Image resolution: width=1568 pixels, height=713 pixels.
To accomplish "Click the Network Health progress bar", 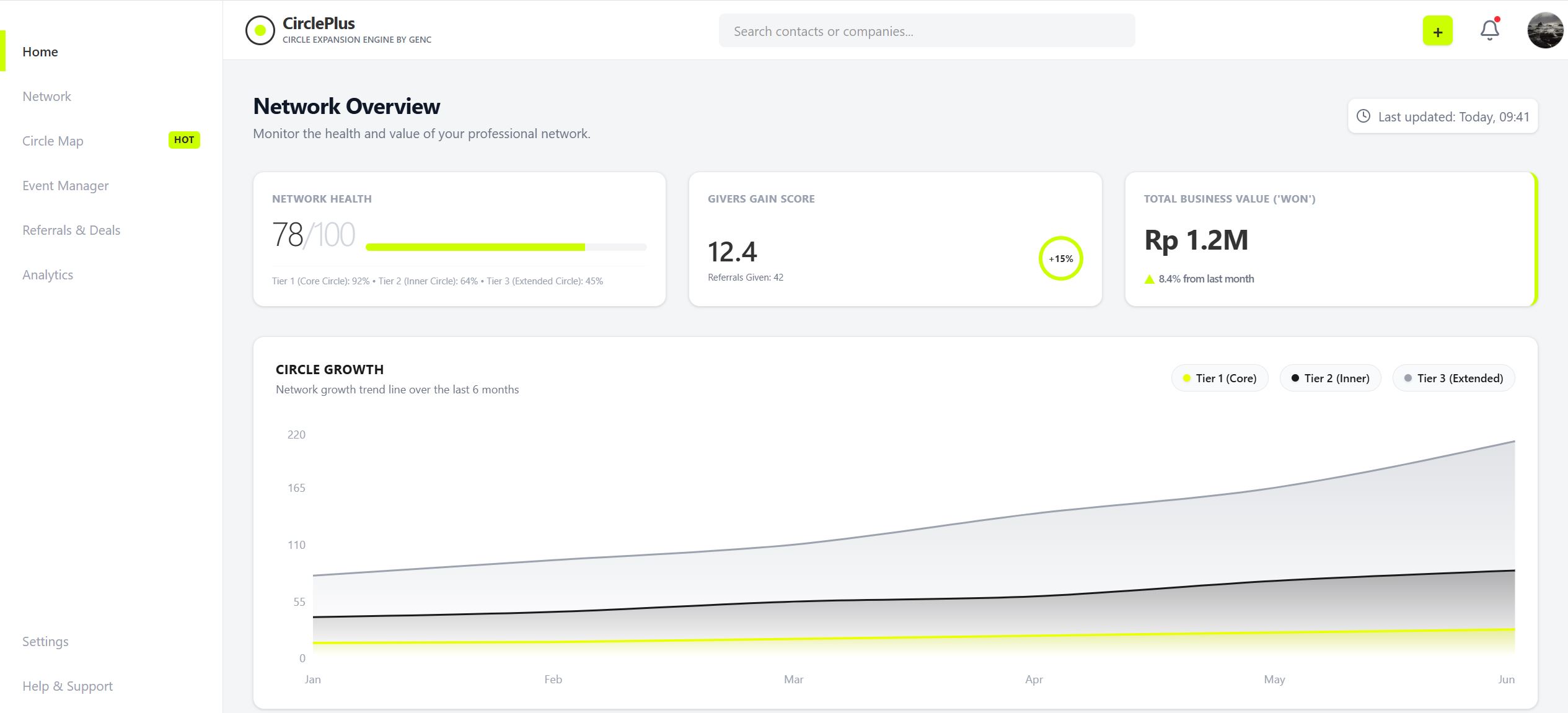I will [506, 247].
